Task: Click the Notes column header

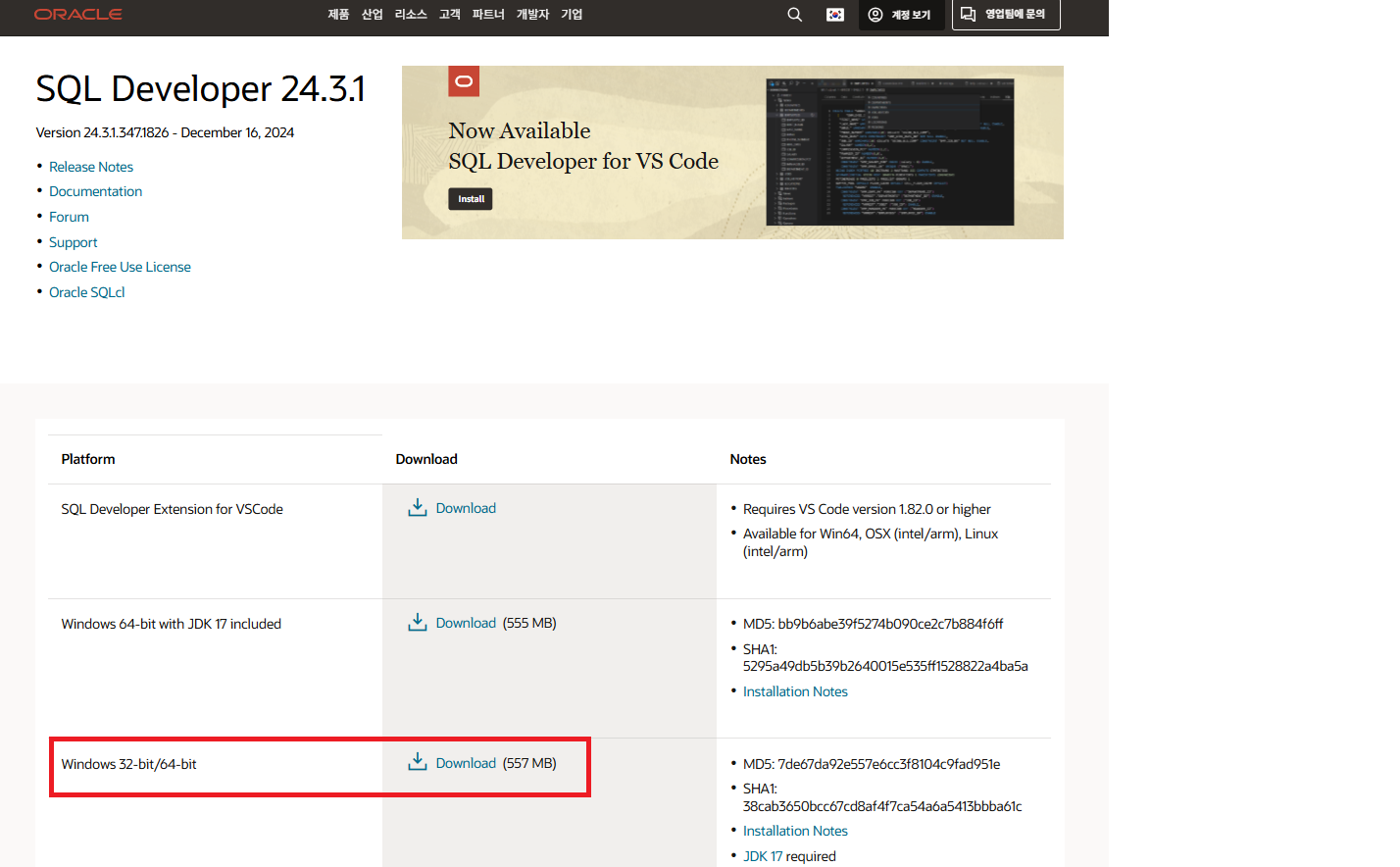Action: [x=748, y=459]
